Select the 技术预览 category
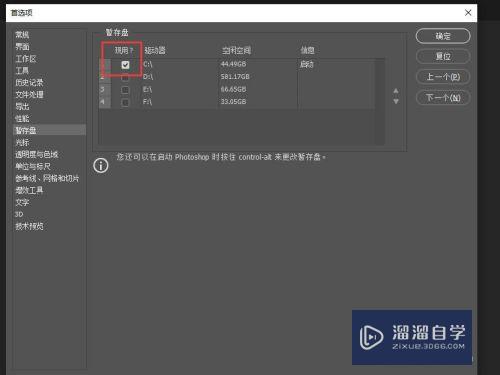 (29, 226)
